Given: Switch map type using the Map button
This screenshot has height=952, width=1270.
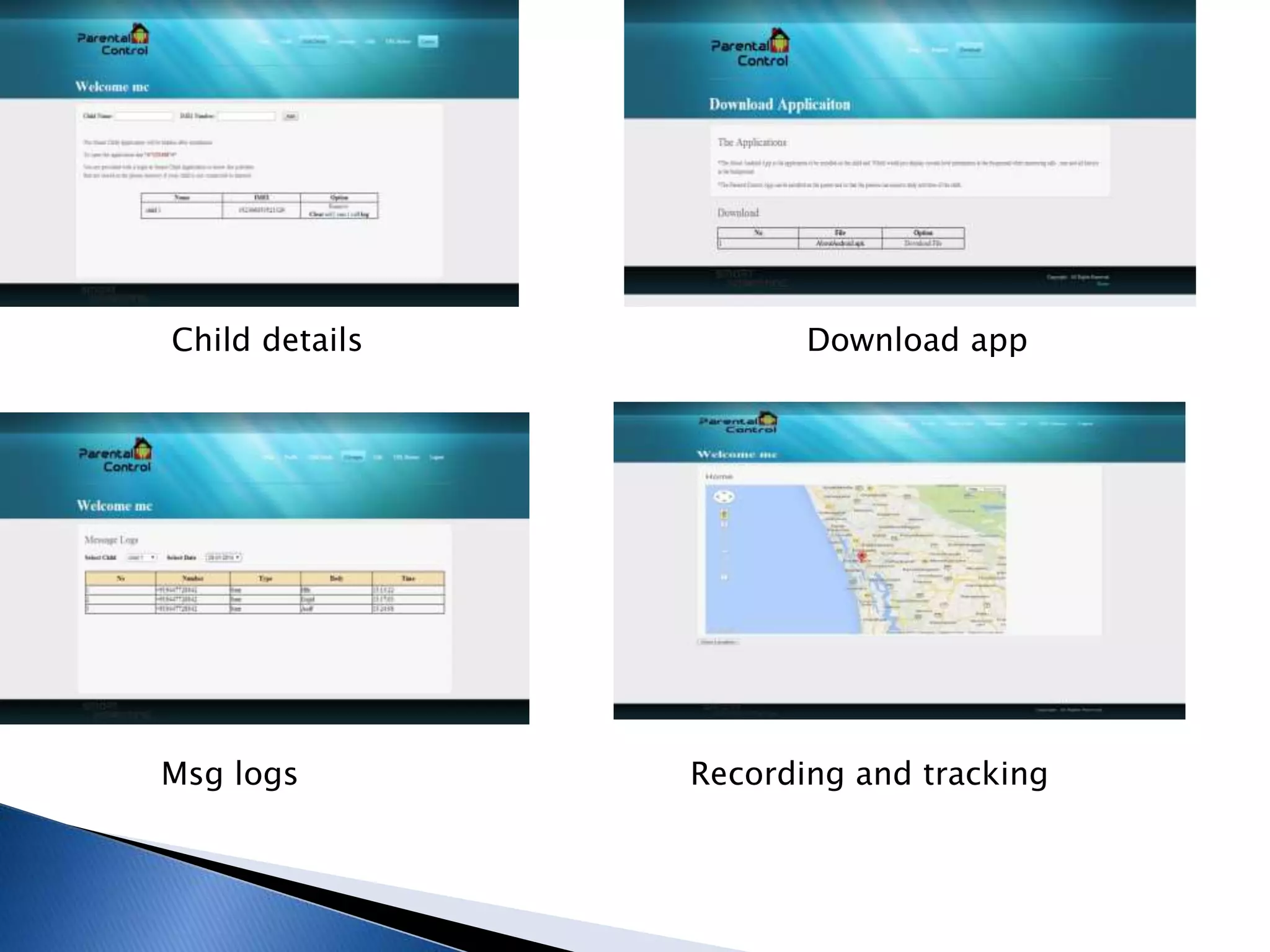Looking at the screenshot, I should [x=974, y=490].
